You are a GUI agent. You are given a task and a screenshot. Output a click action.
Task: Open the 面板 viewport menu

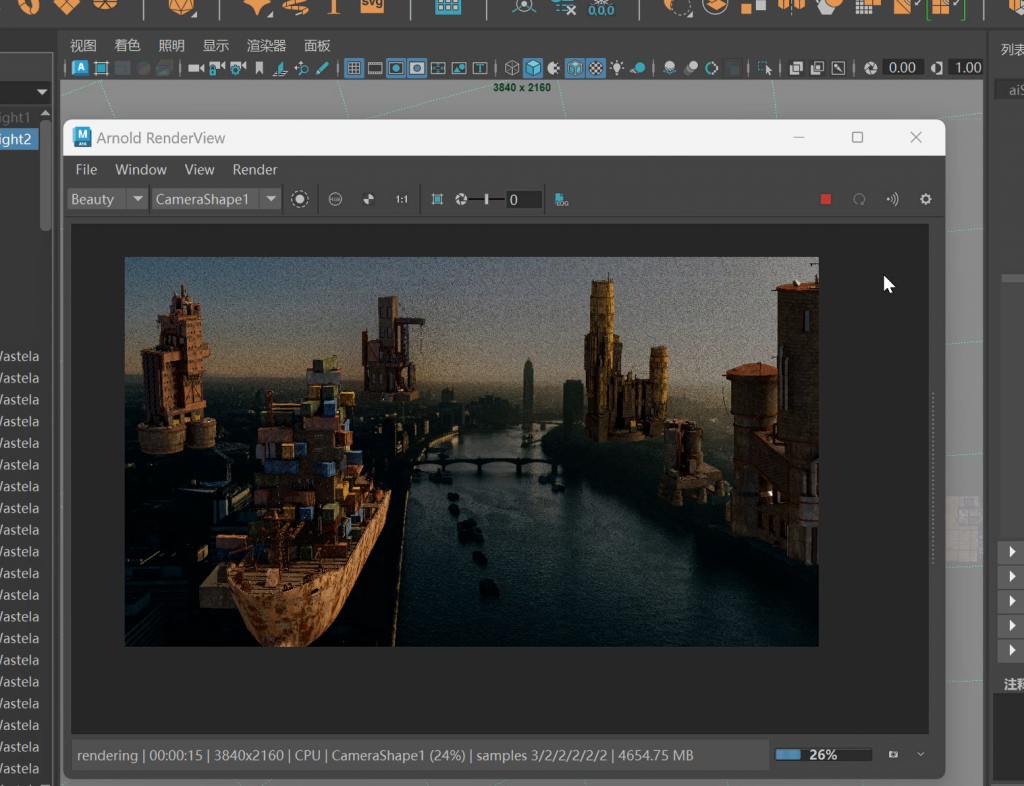317,46
